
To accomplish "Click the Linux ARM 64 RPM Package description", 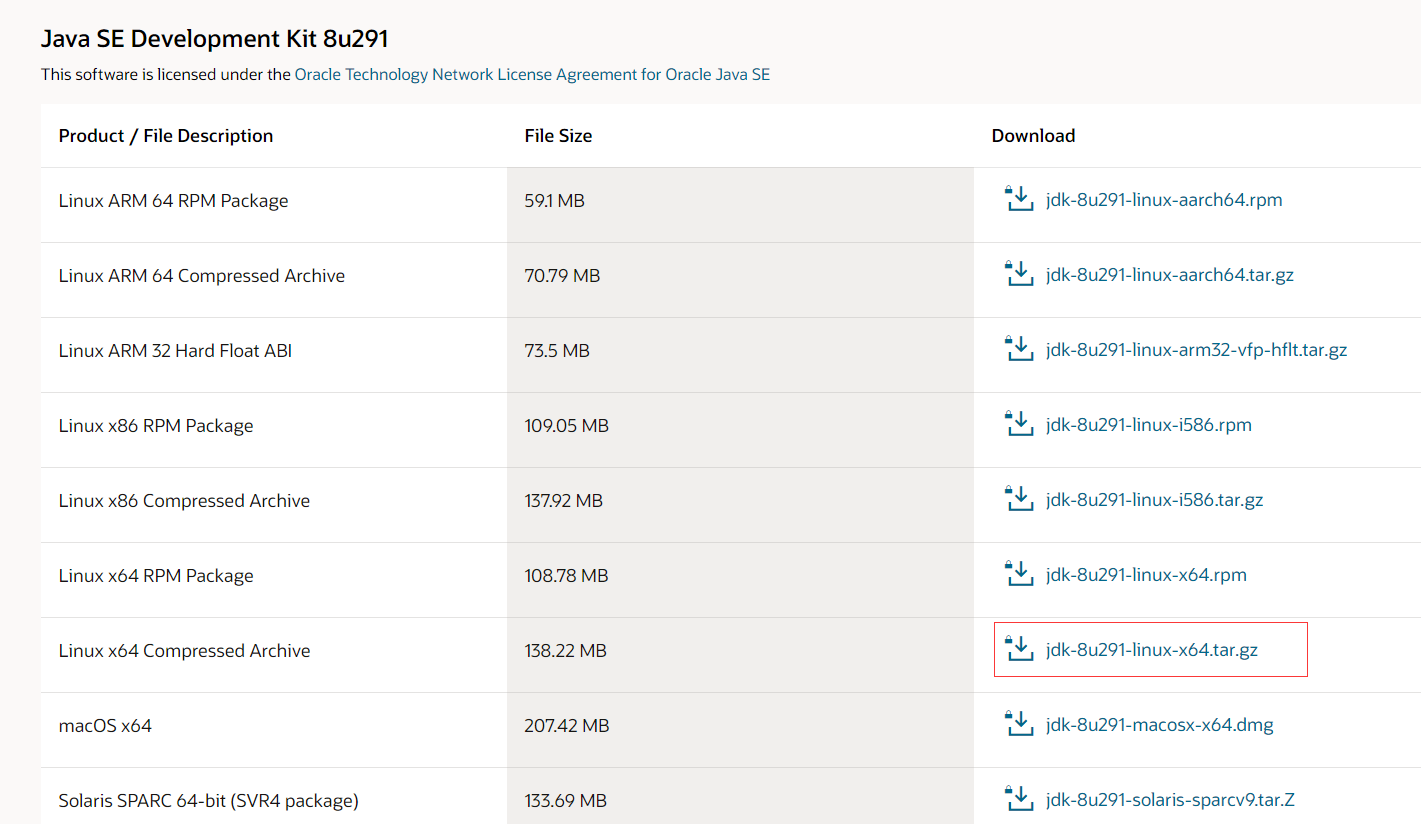I will (x=173, y=201).
